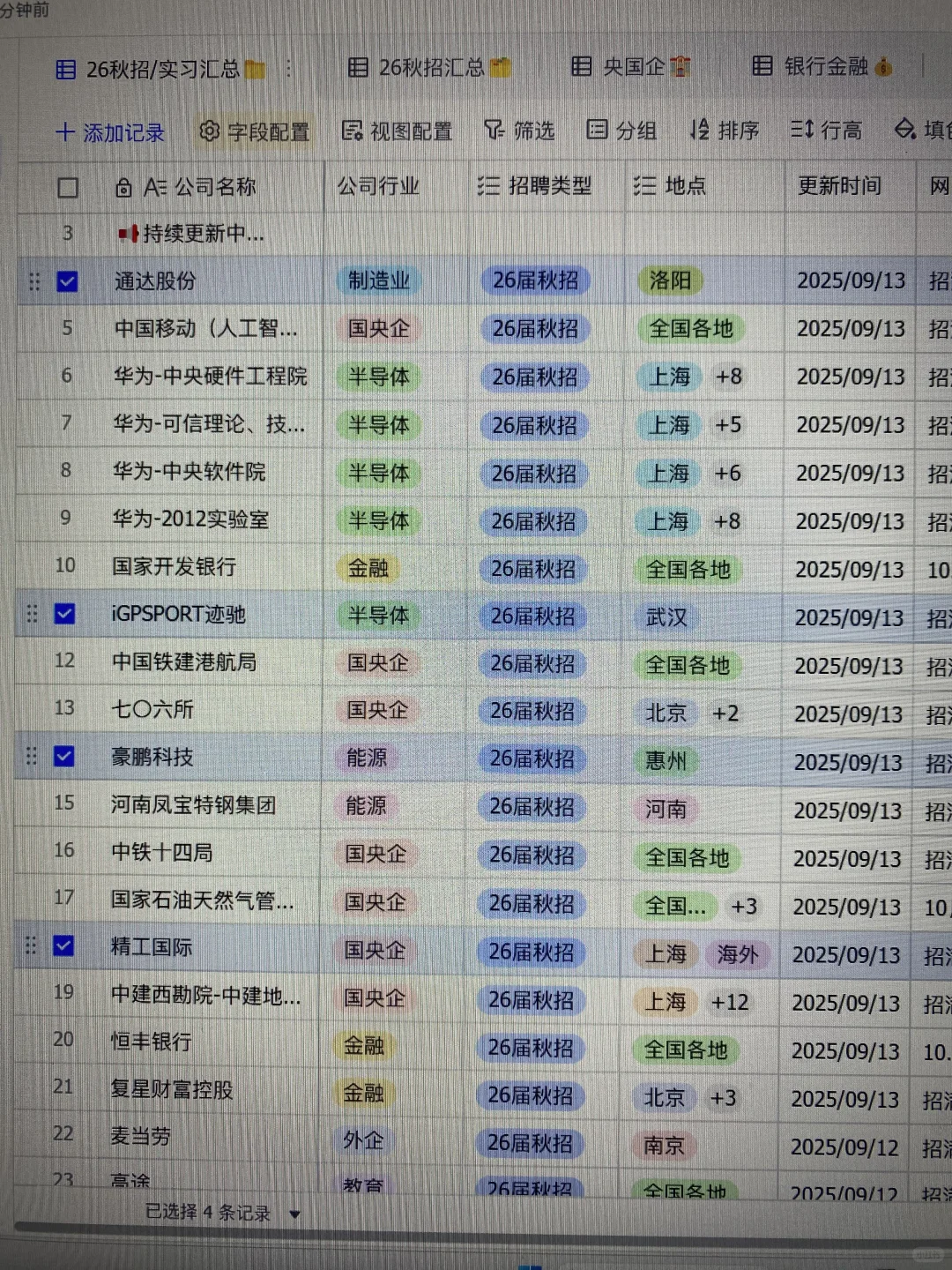Viewport: 952px width, 1270px height.
Task: Open 视图配置 view settings
Action: pos(397,131)
